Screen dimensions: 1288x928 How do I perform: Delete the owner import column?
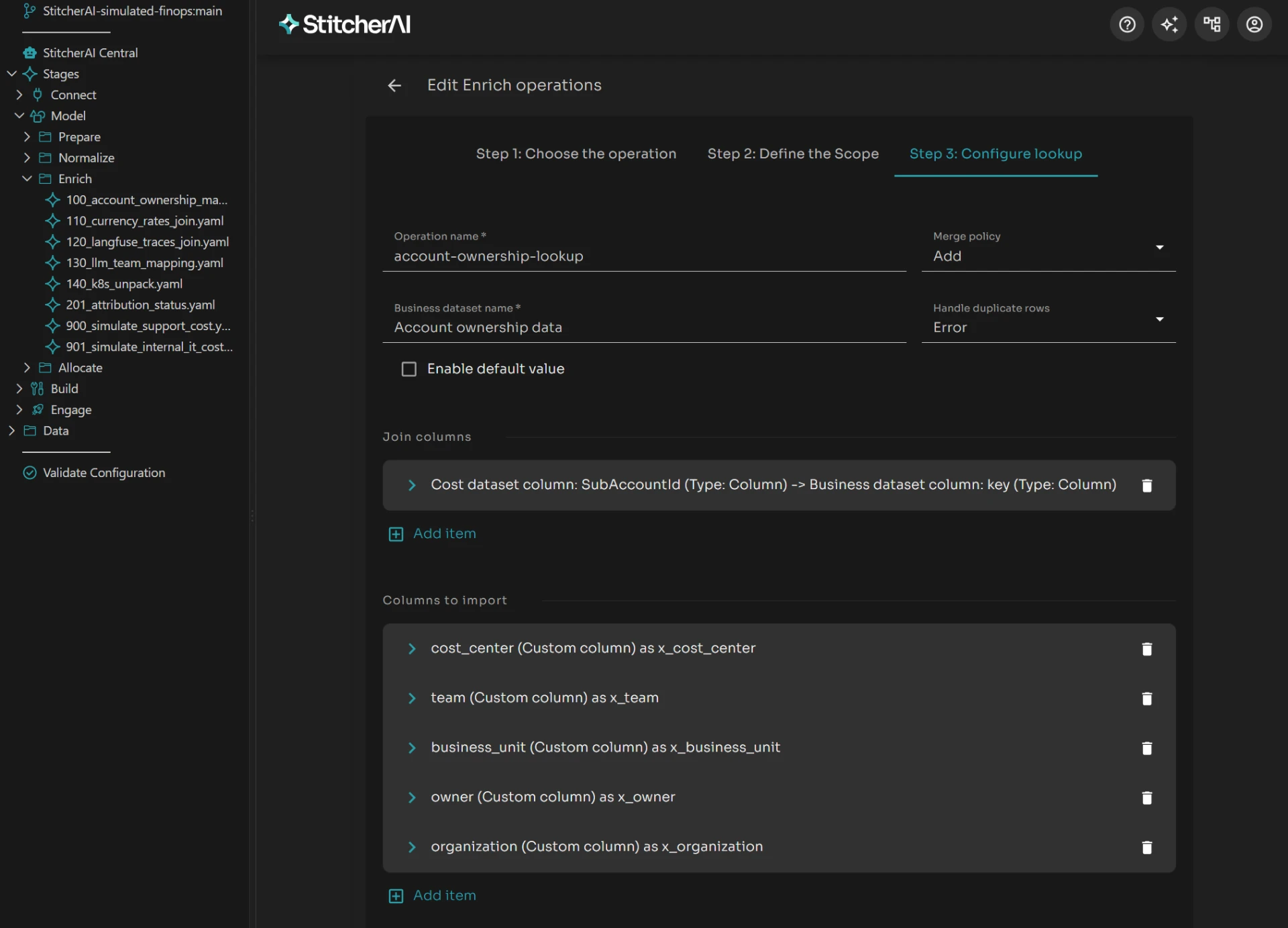point(1147,798)
